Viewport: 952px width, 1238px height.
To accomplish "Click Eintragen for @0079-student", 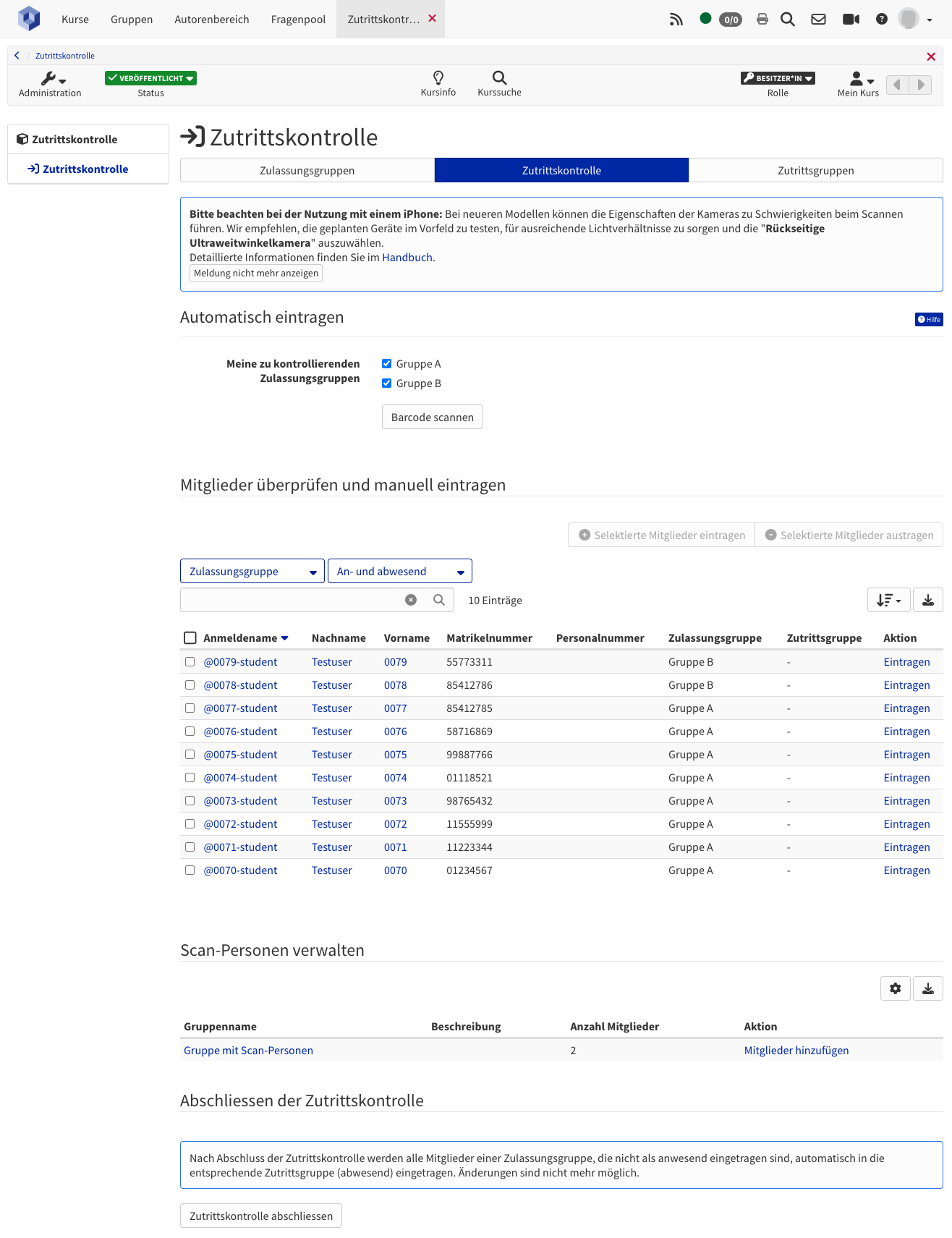I will tap(906, 662).
